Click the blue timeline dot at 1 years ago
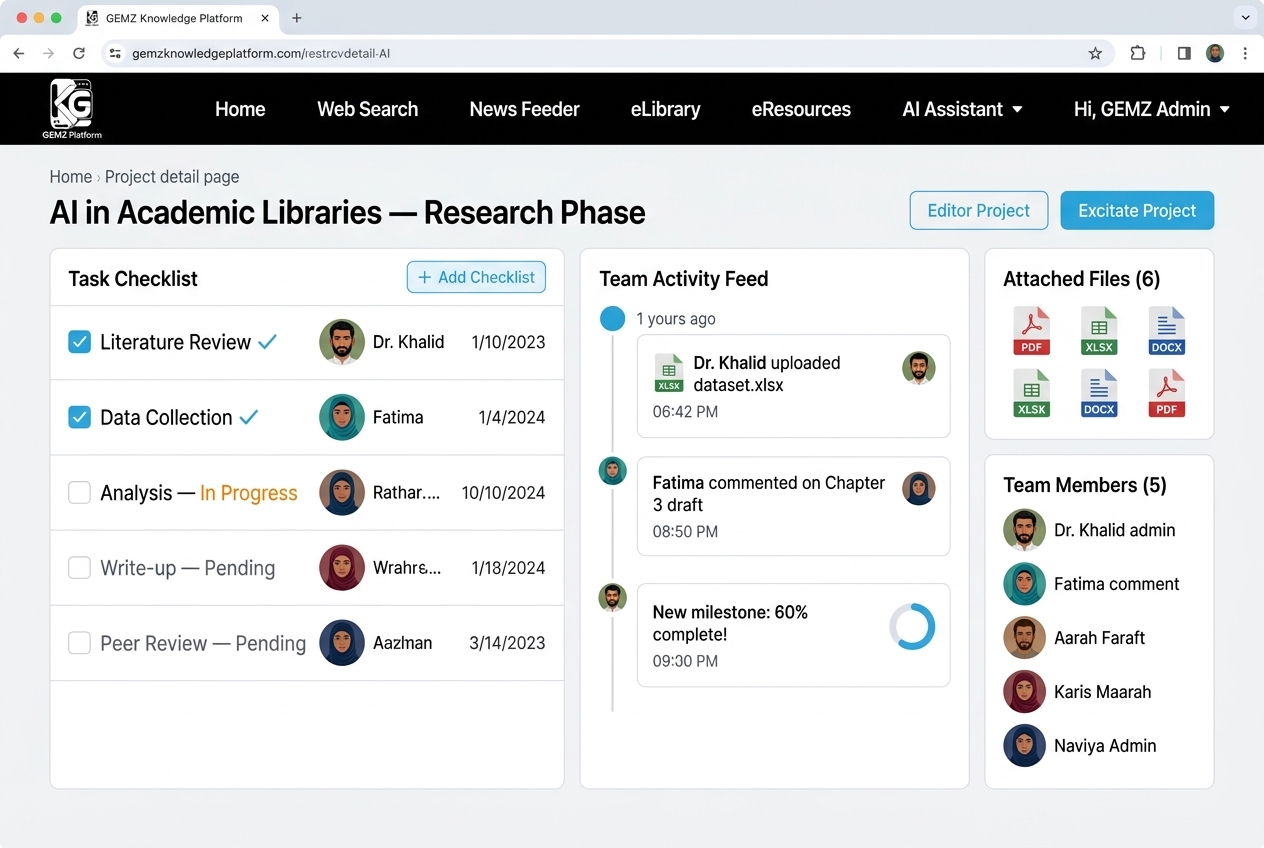The image size is (1264, 848). coord(612,319)
